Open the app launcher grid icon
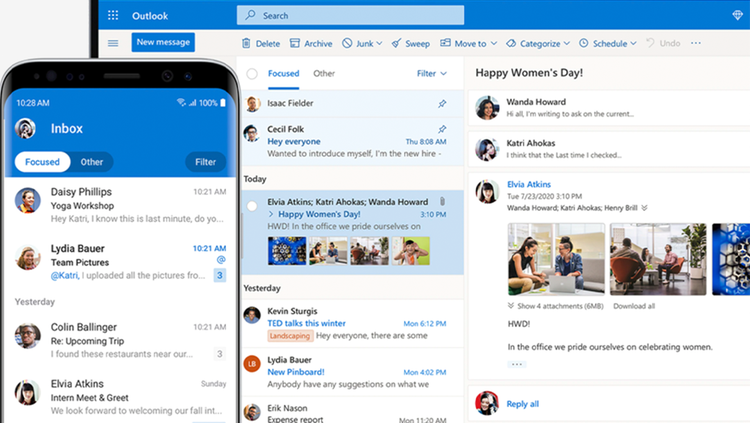This screenshot has height=423, width=750. coord(113,15)
